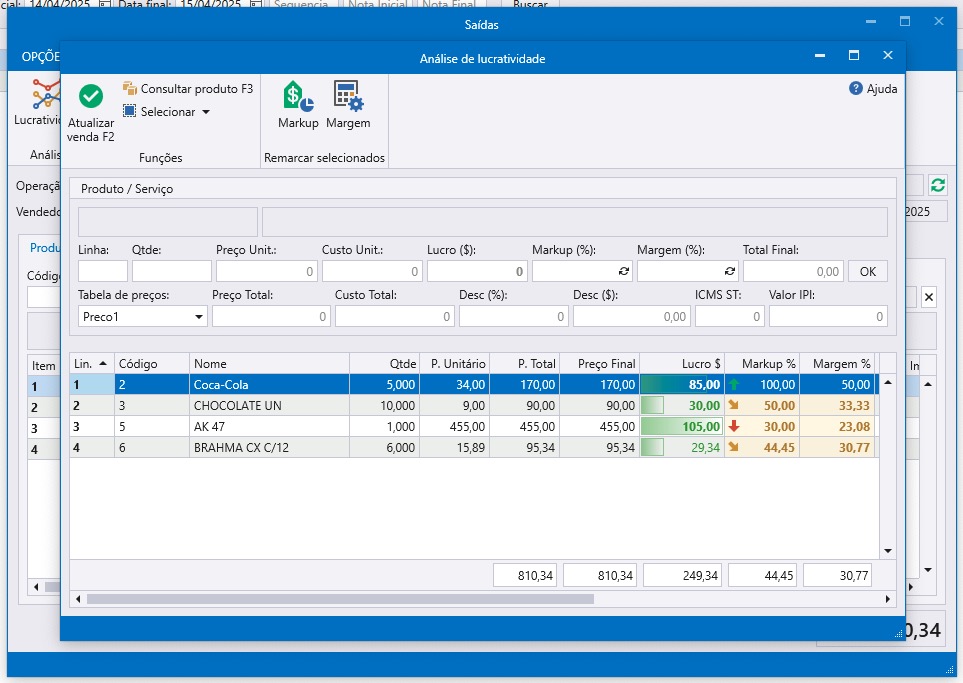Refresh the Margem (%) field
This screenshot has width=963, height=683.
[730, 271]
